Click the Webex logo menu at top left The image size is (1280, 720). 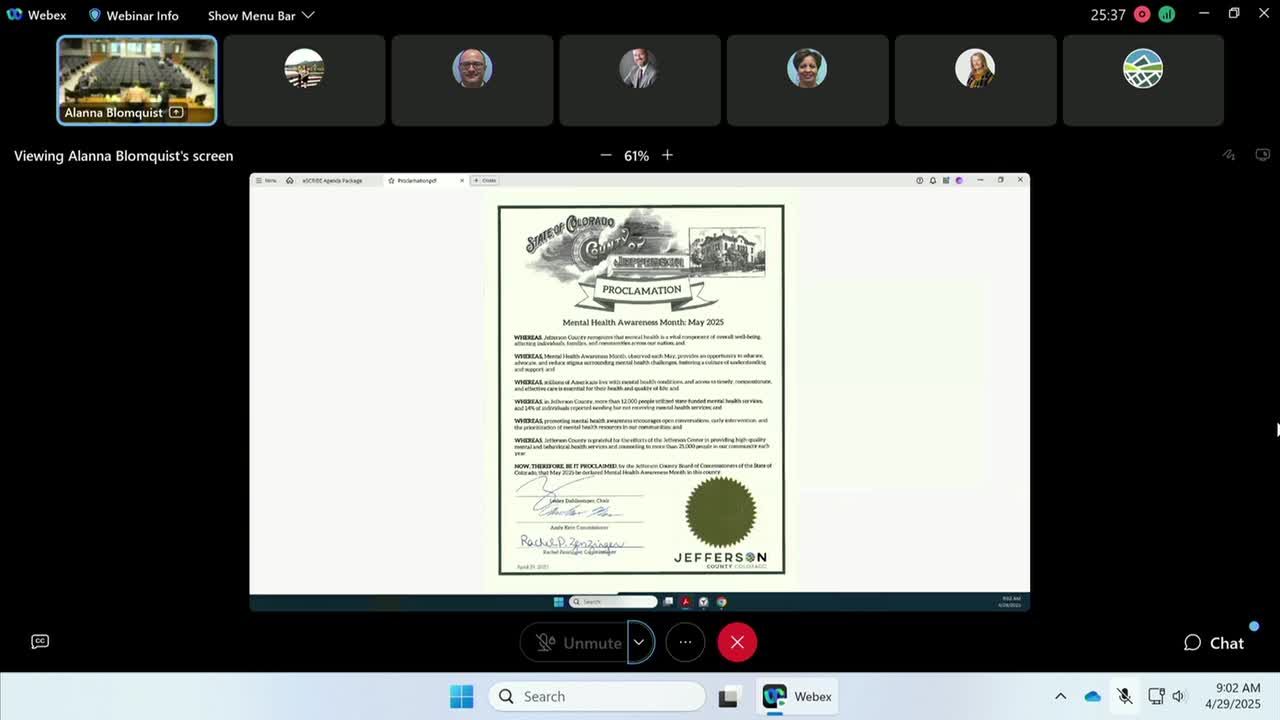pyautogui.click(x=36, y=15)
